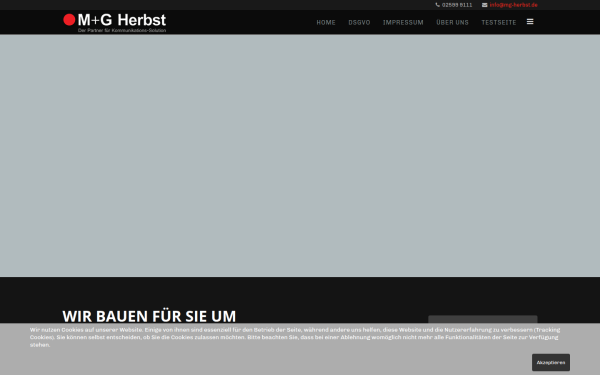Select the TESTSEITE menu item
600x375 pixels.
499,23
